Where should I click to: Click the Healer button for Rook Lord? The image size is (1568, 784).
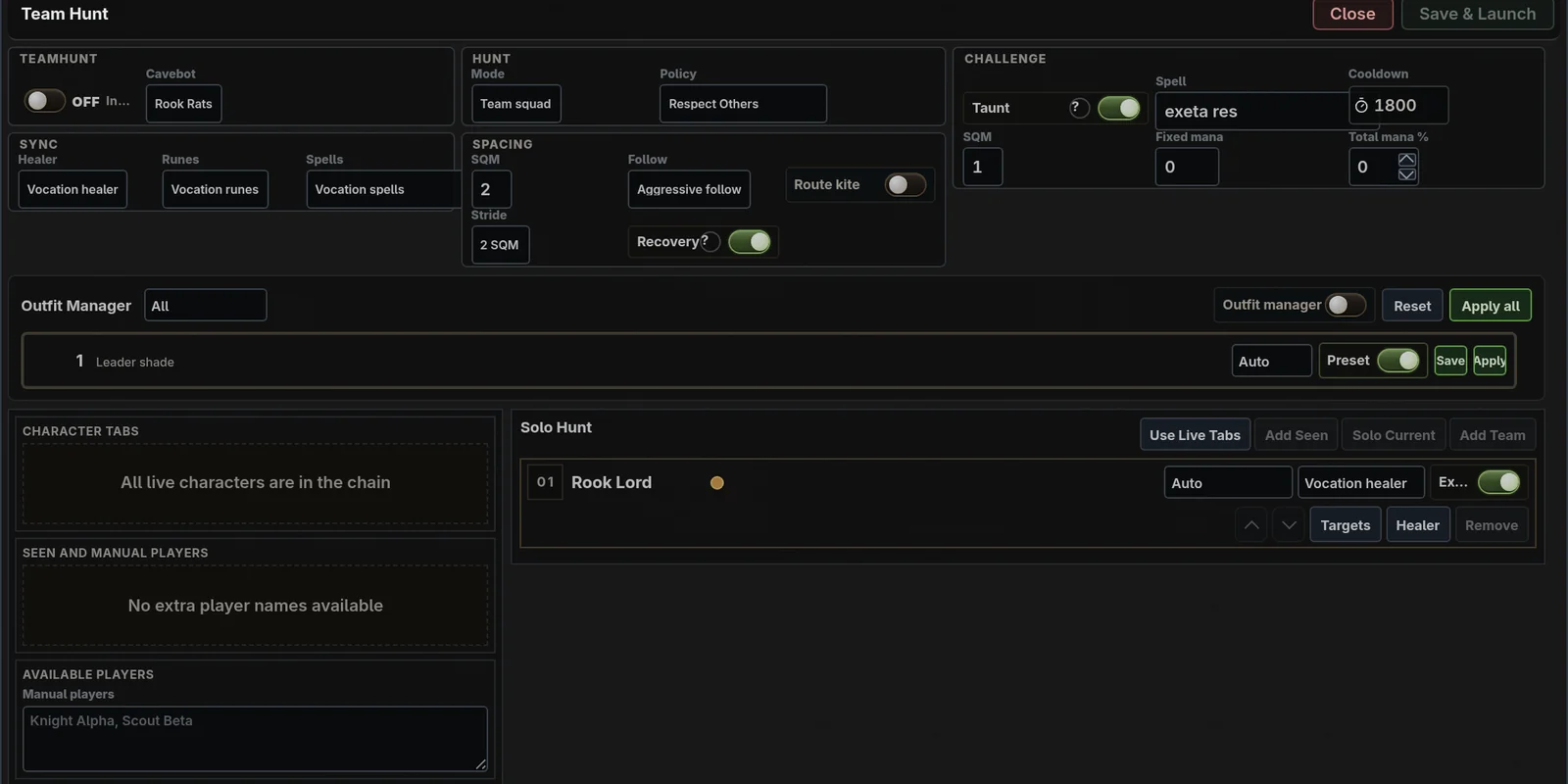1418,525
